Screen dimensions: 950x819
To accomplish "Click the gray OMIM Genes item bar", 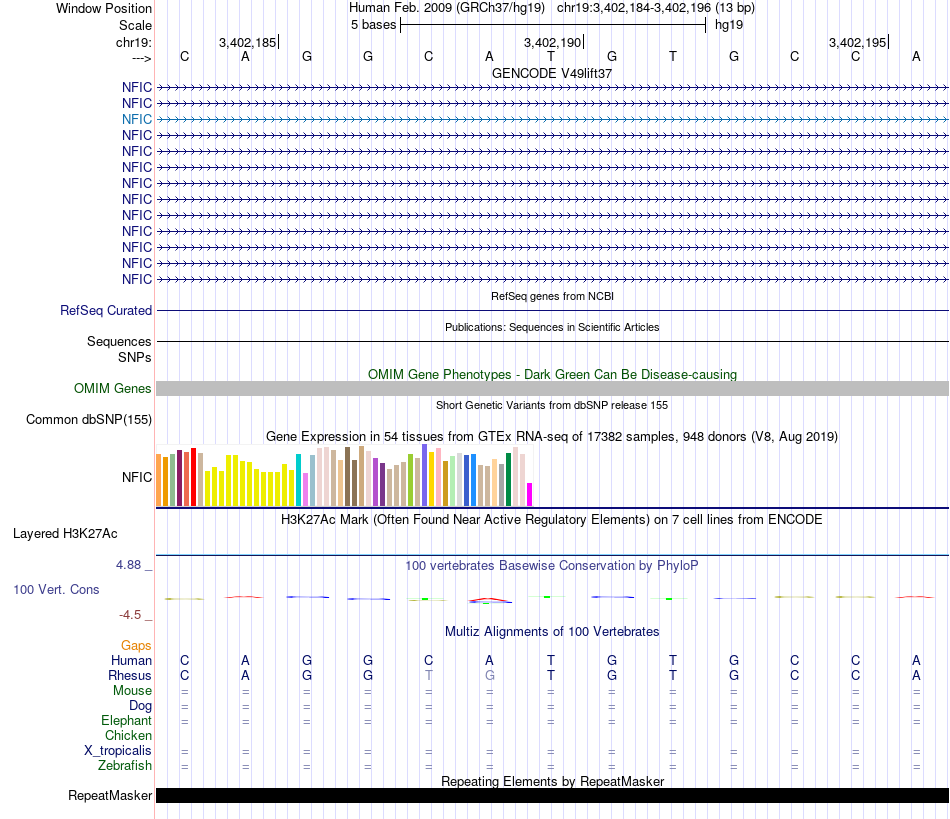I will coord(552,388).
